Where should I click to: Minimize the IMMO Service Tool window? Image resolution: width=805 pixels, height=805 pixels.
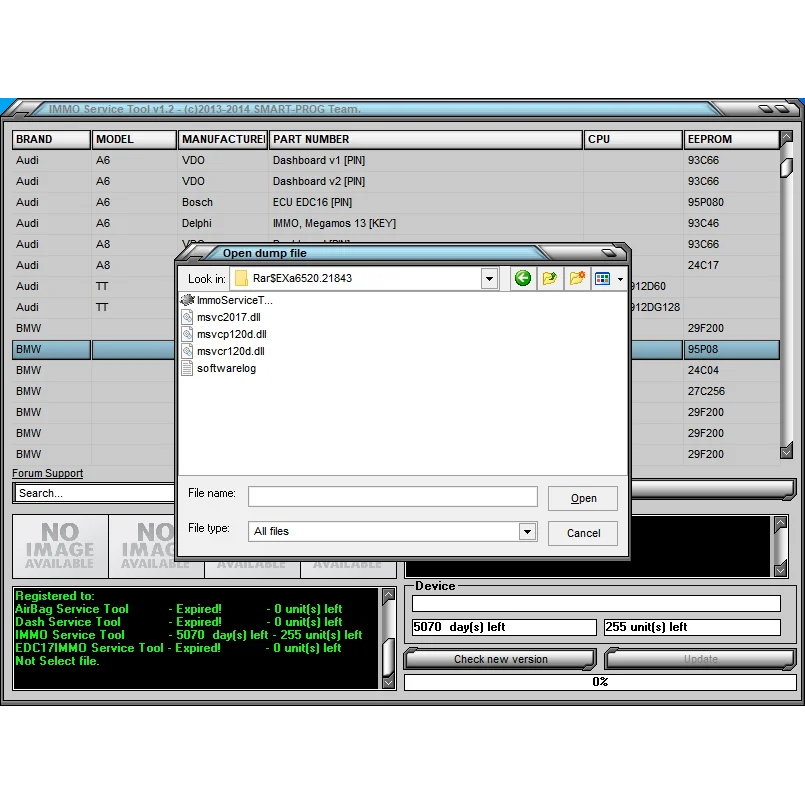coord(765,109)
